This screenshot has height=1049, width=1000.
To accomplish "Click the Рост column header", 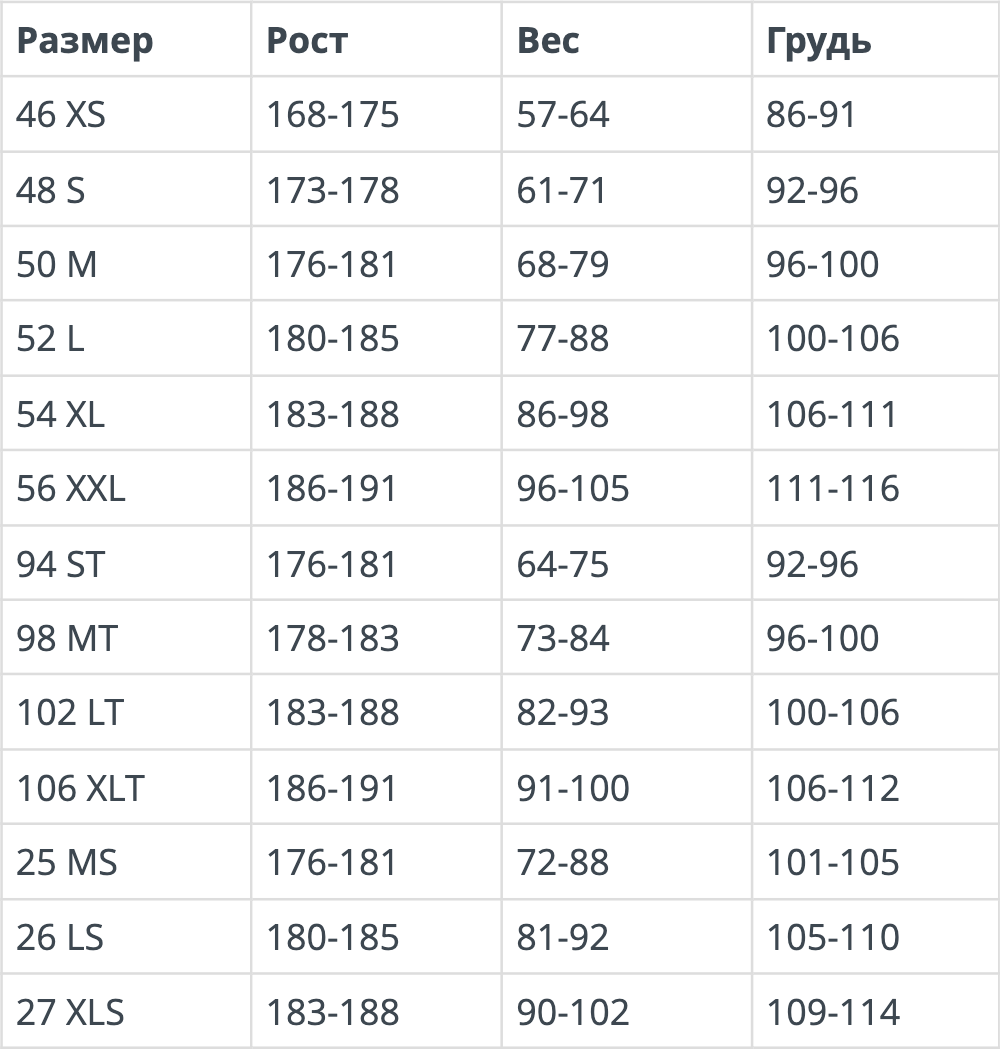I will point(307,41).
